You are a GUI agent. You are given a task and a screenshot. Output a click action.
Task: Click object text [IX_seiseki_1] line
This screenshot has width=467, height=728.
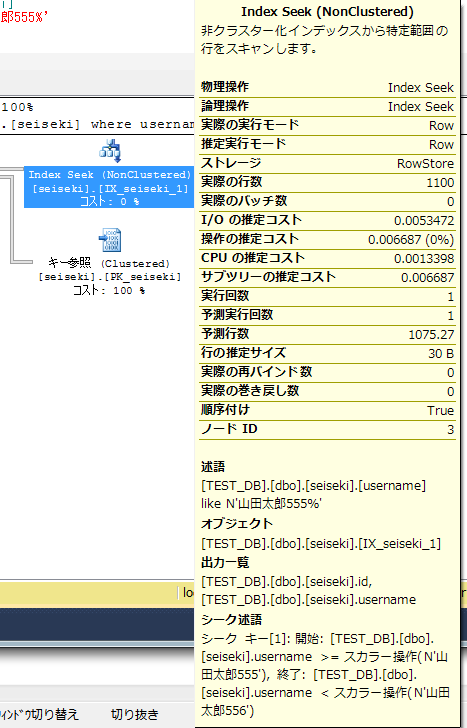coord(321,543)
